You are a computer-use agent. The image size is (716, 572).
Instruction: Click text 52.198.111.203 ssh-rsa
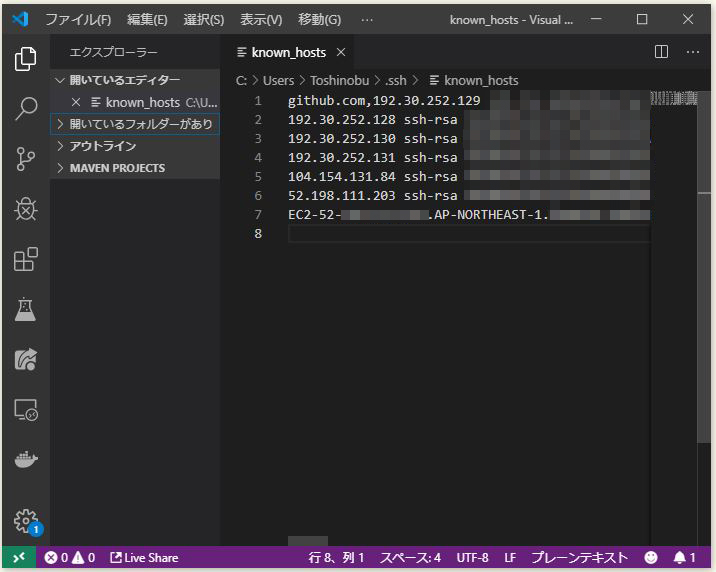point(372,196)
